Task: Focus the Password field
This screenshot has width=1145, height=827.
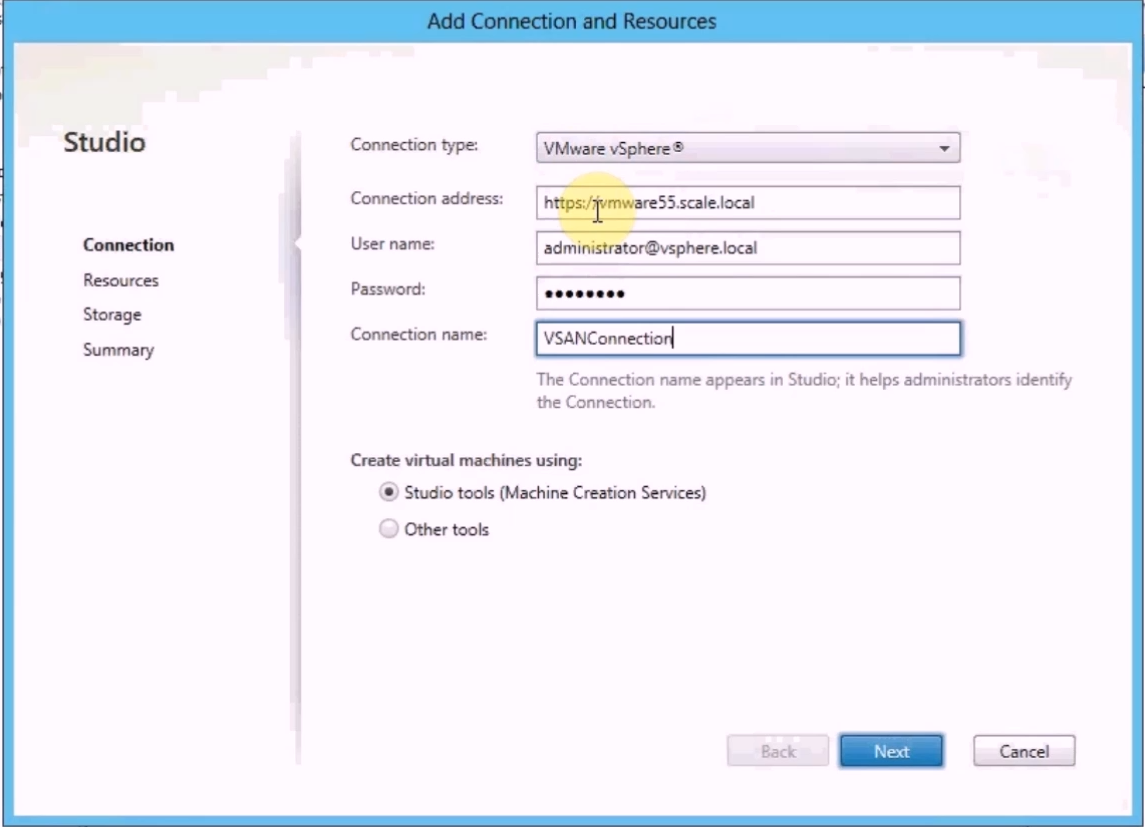Action: coord(747,293)
